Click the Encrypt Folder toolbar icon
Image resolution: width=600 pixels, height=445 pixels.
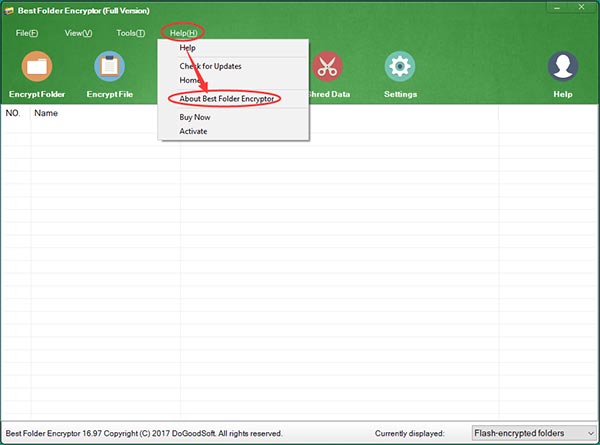pyautogui.click(x=37, y=66)
